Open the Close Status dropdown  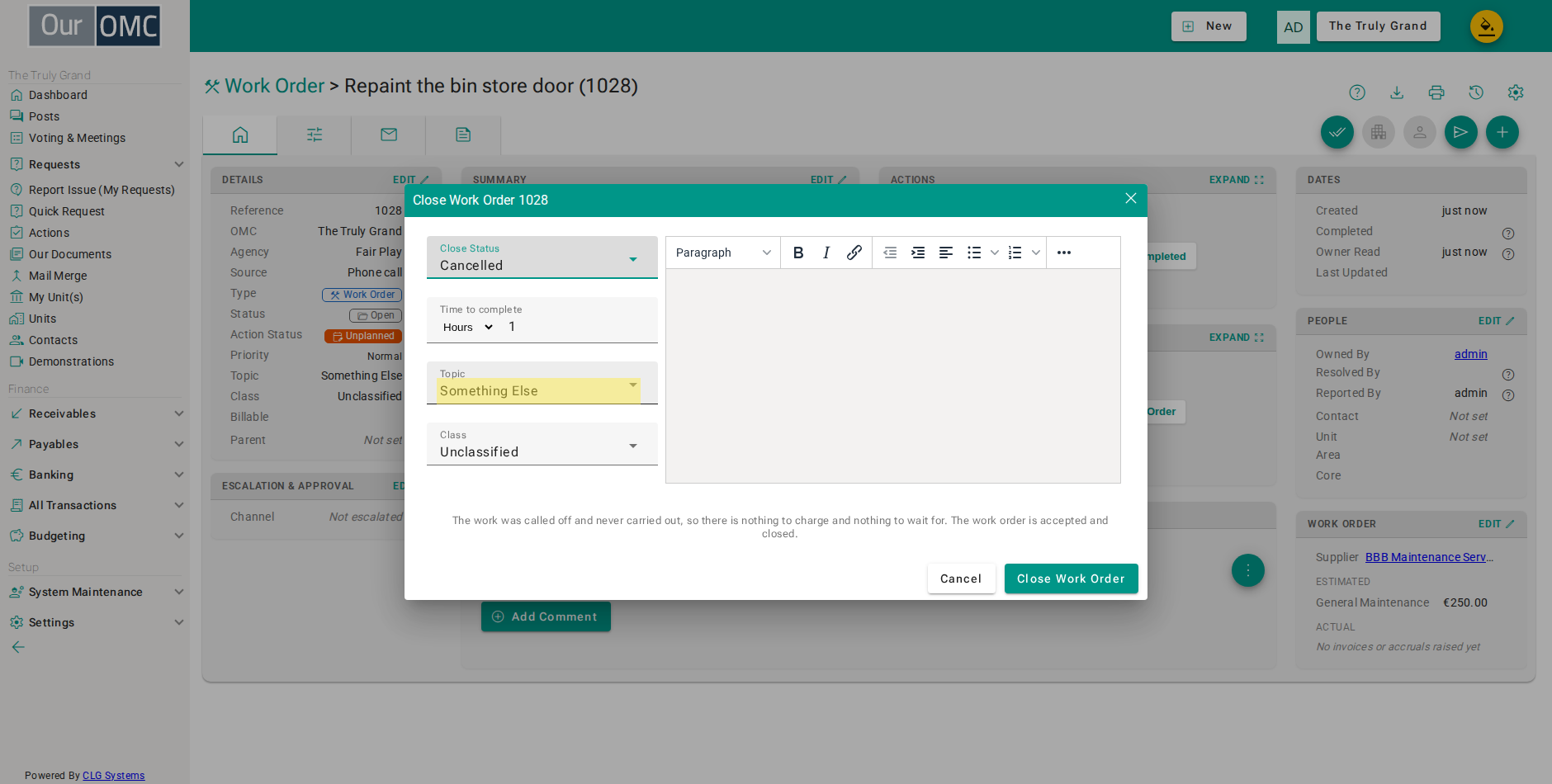click(x=542, y=257)
